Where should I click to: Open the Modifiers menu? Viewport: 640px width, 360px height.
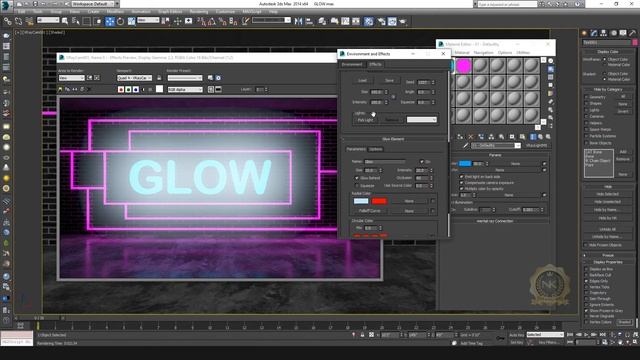coord(116,12)
